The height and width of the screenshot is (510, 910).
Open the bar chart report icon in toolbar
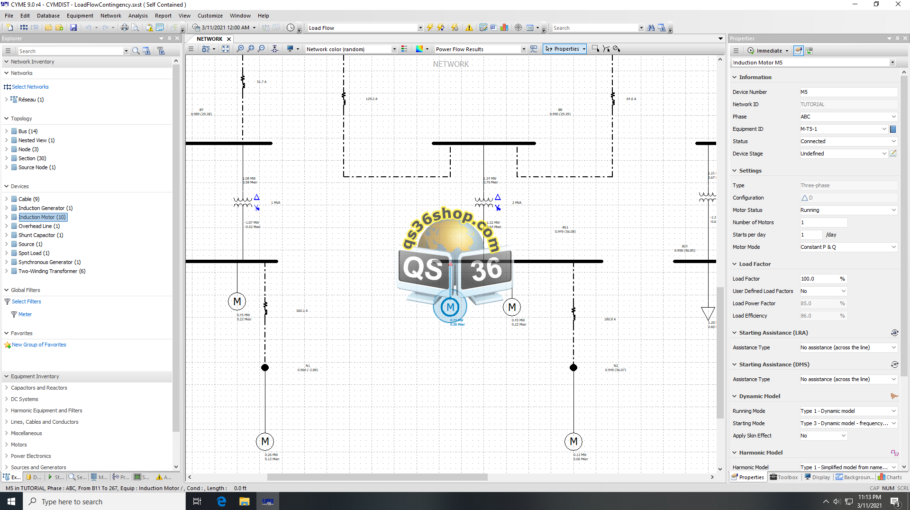click(x=504, y=28)
